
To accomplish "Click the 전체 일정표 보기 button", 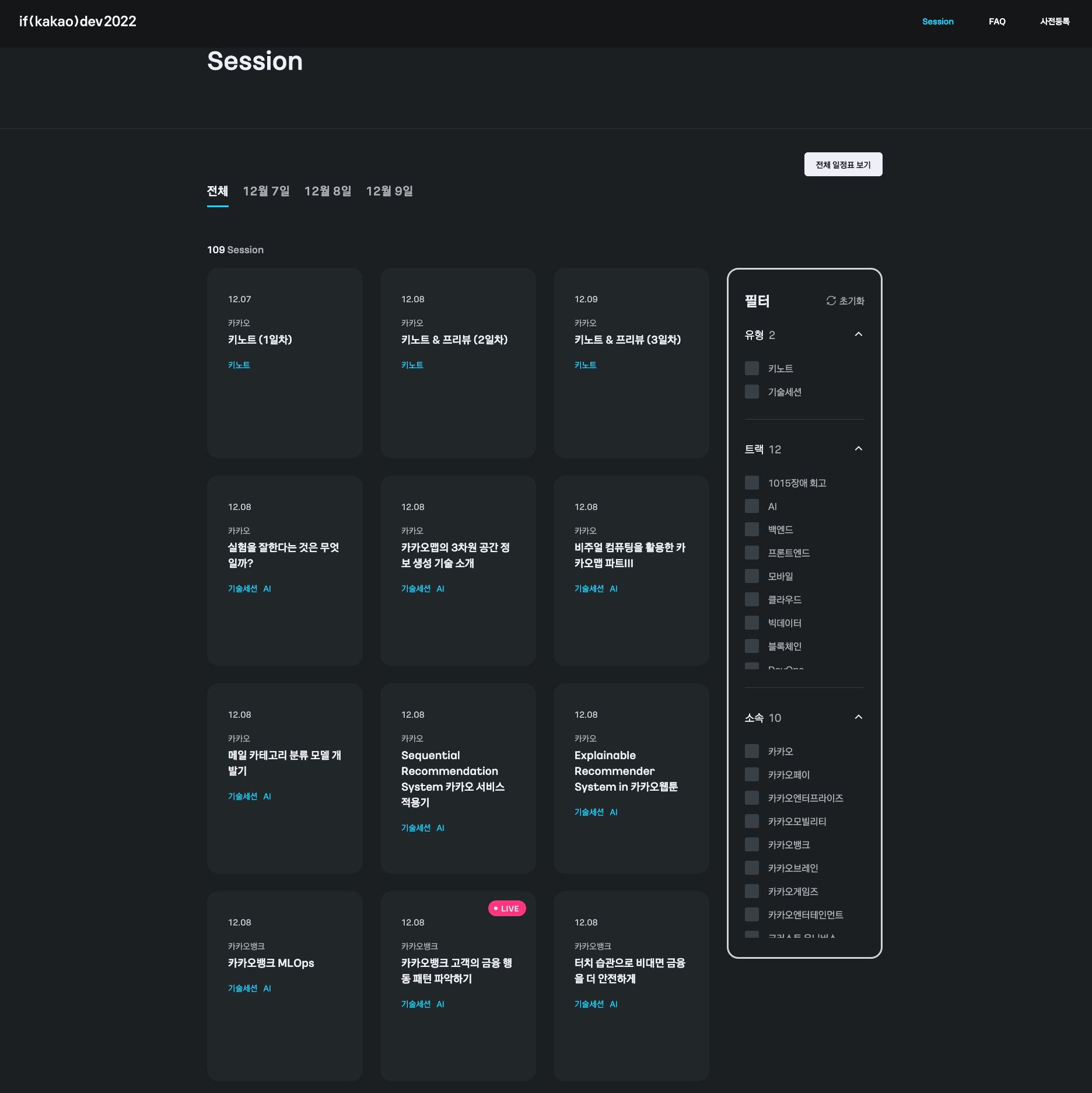I will [x=843, y=165].
